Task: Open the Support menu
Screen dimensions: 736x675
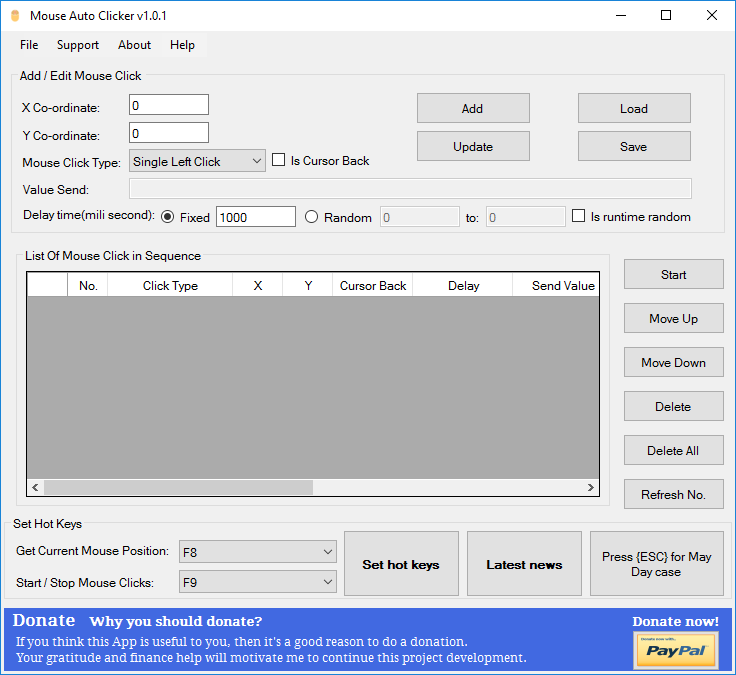Action: 78,45
